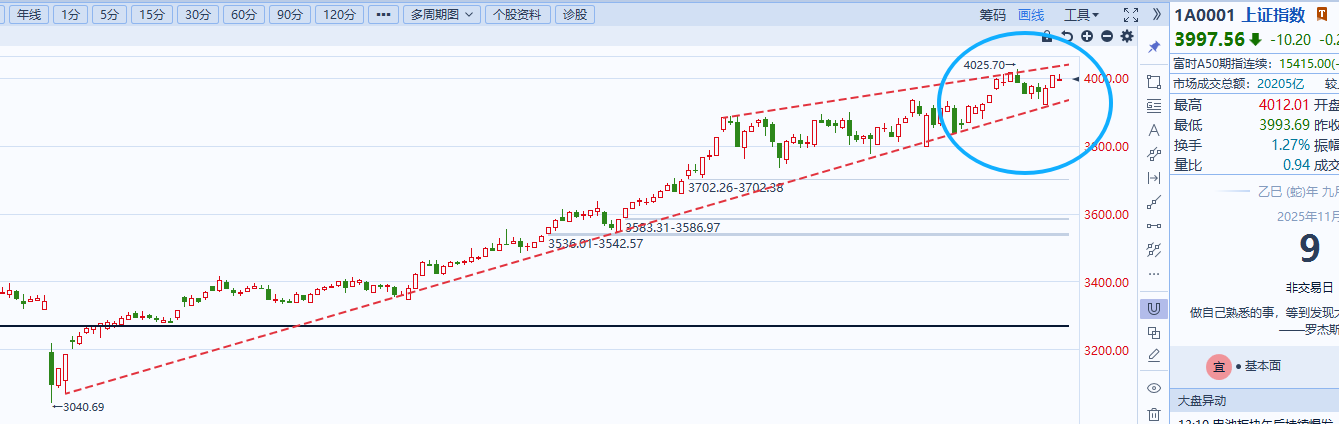Open more drawing tools ellipsis
Screen dimensions: 1339x424
(x=1154, y=273)
